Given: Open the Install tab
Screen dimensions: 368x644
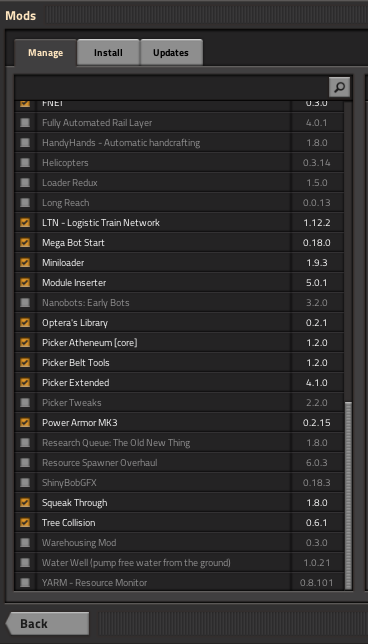Looking at the screenshot, I should point(108,53).
